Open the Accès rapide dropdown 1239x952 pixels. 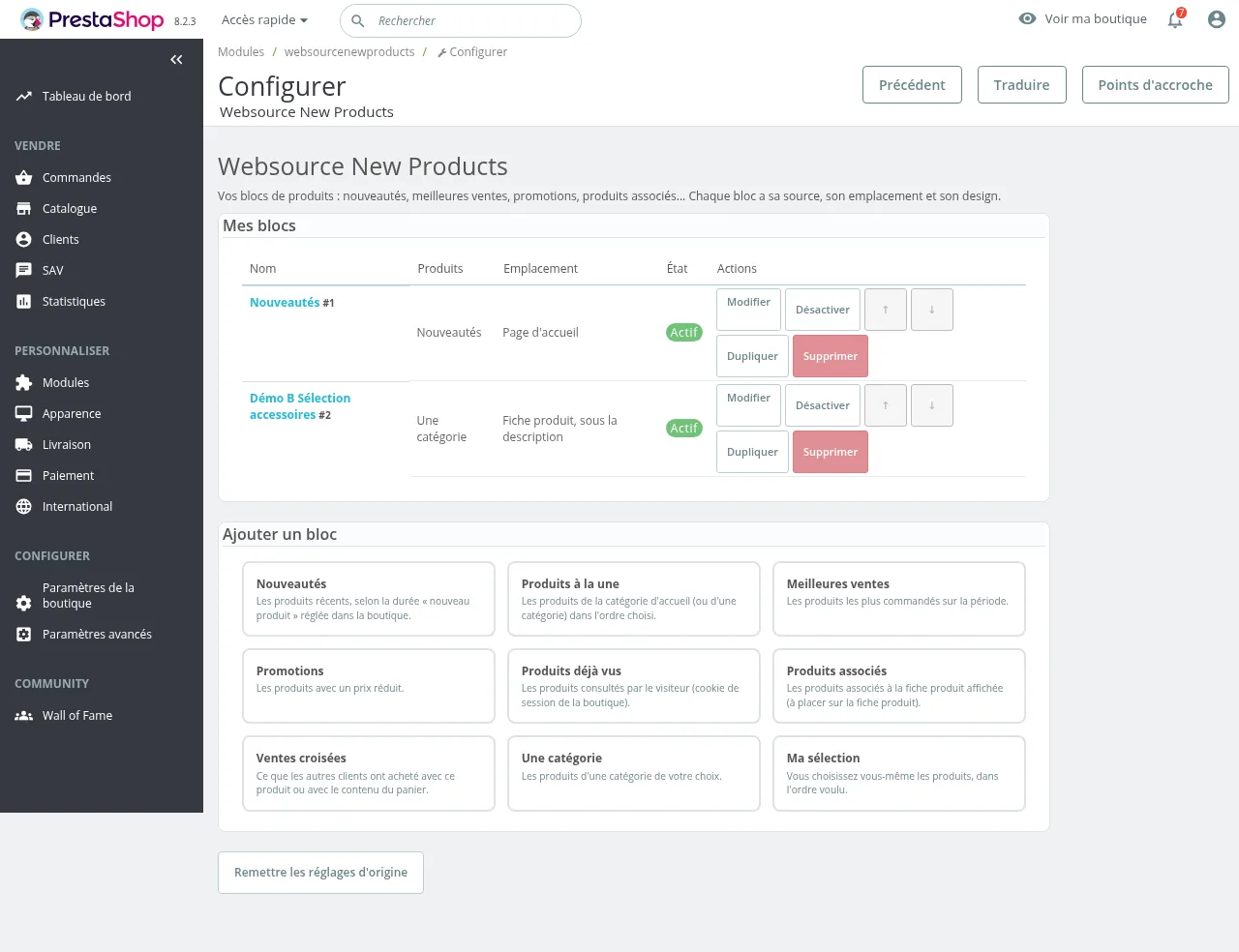(x=264, y=19)
